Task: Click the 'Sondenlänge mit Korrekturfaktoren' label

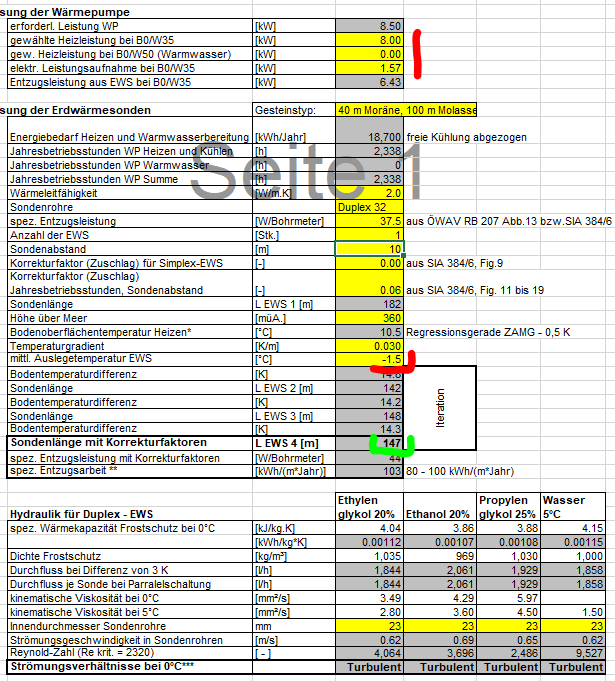Action: click(x=109, y=443)
